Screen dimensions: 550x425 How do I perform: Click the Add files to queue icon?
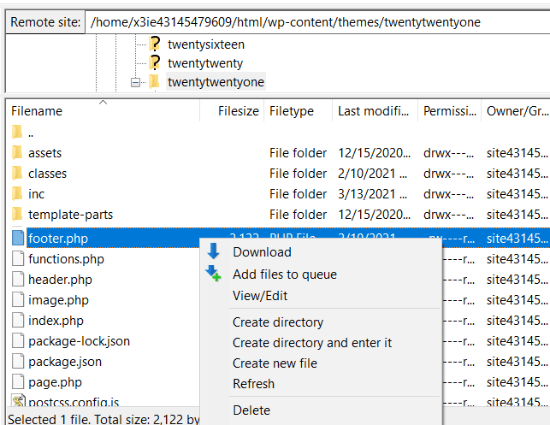(213, 273)
